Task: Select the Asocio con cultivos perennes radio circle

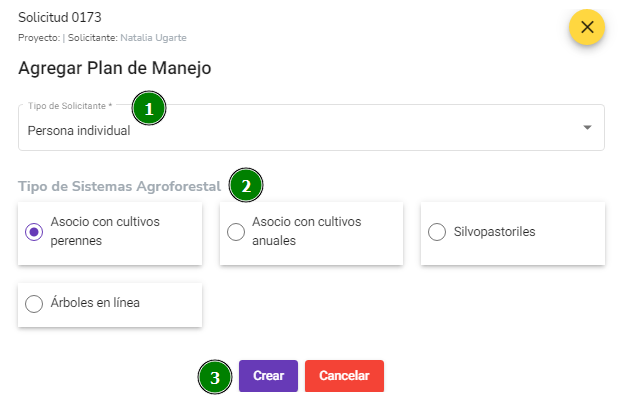Action: [34, 232]
